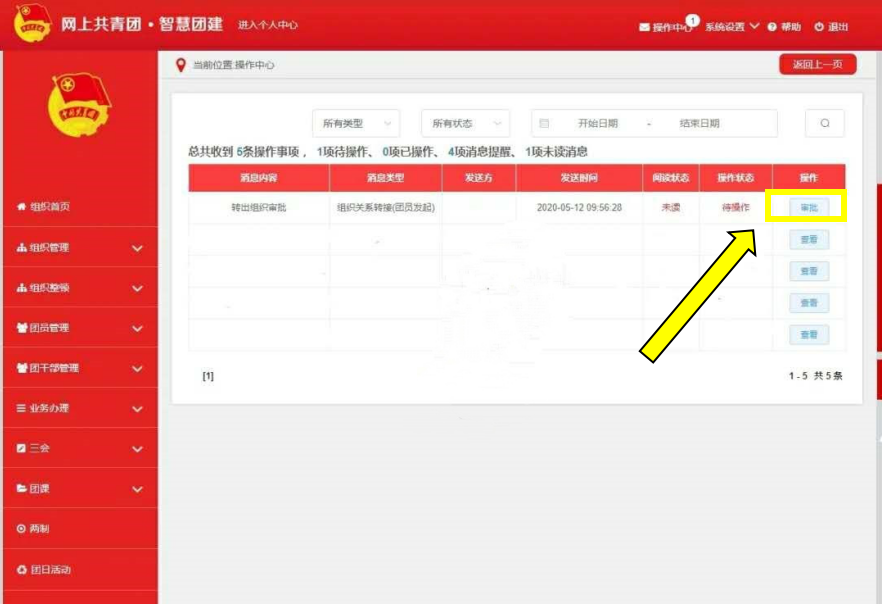Open 团日活动 in sidebar
Viewport: 887px width, 606px height.
(x=44, y=570)
